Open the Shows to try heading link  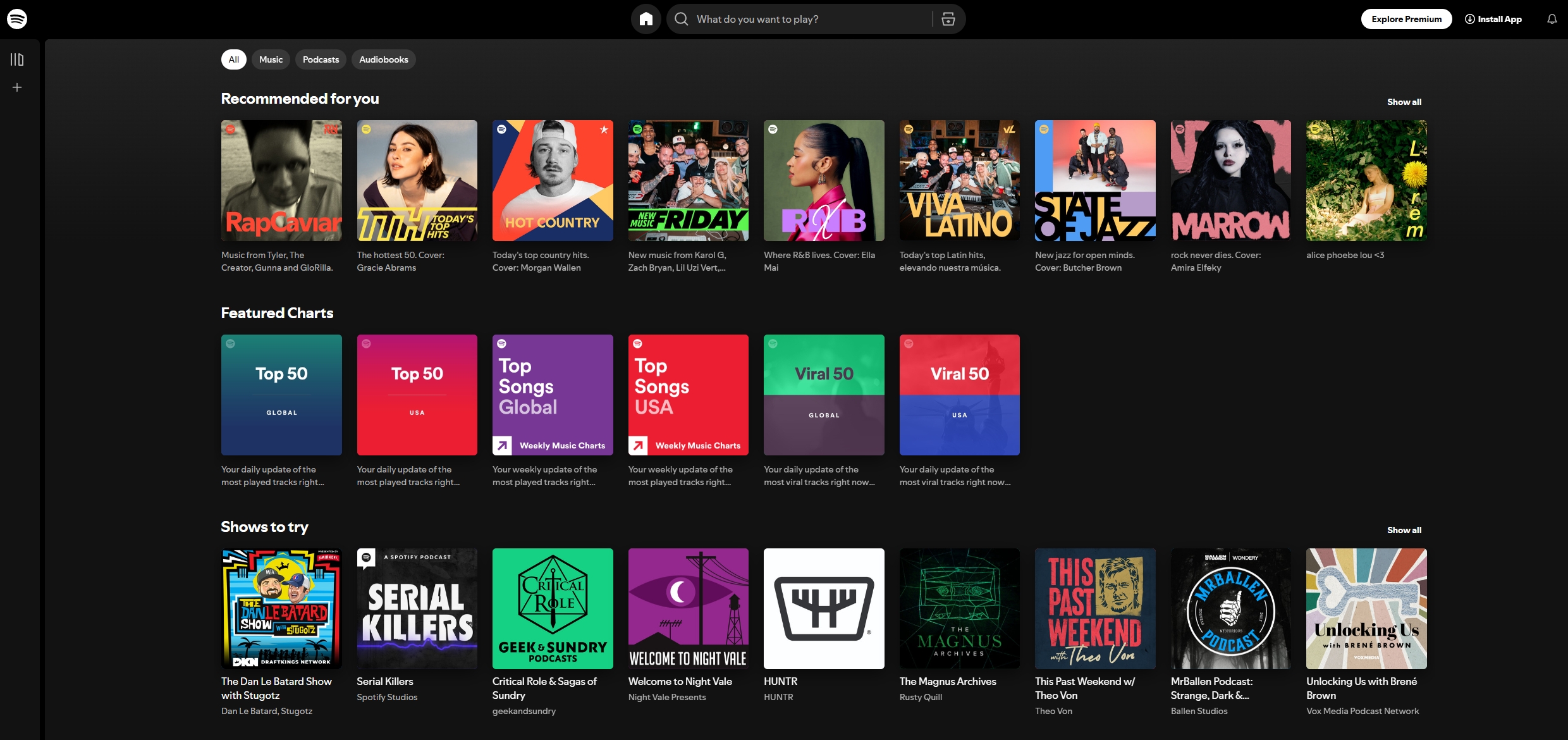264,527
